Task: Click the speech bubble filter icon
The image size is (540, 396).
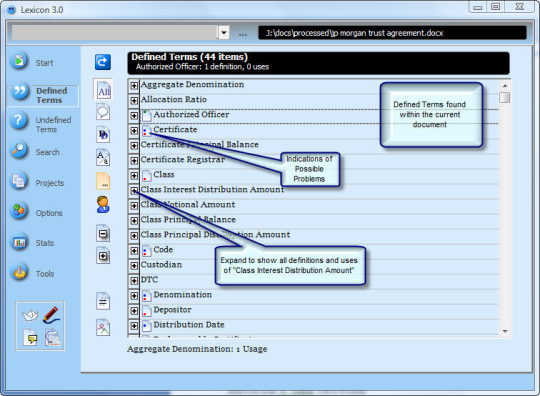Action: pos(103,112)
